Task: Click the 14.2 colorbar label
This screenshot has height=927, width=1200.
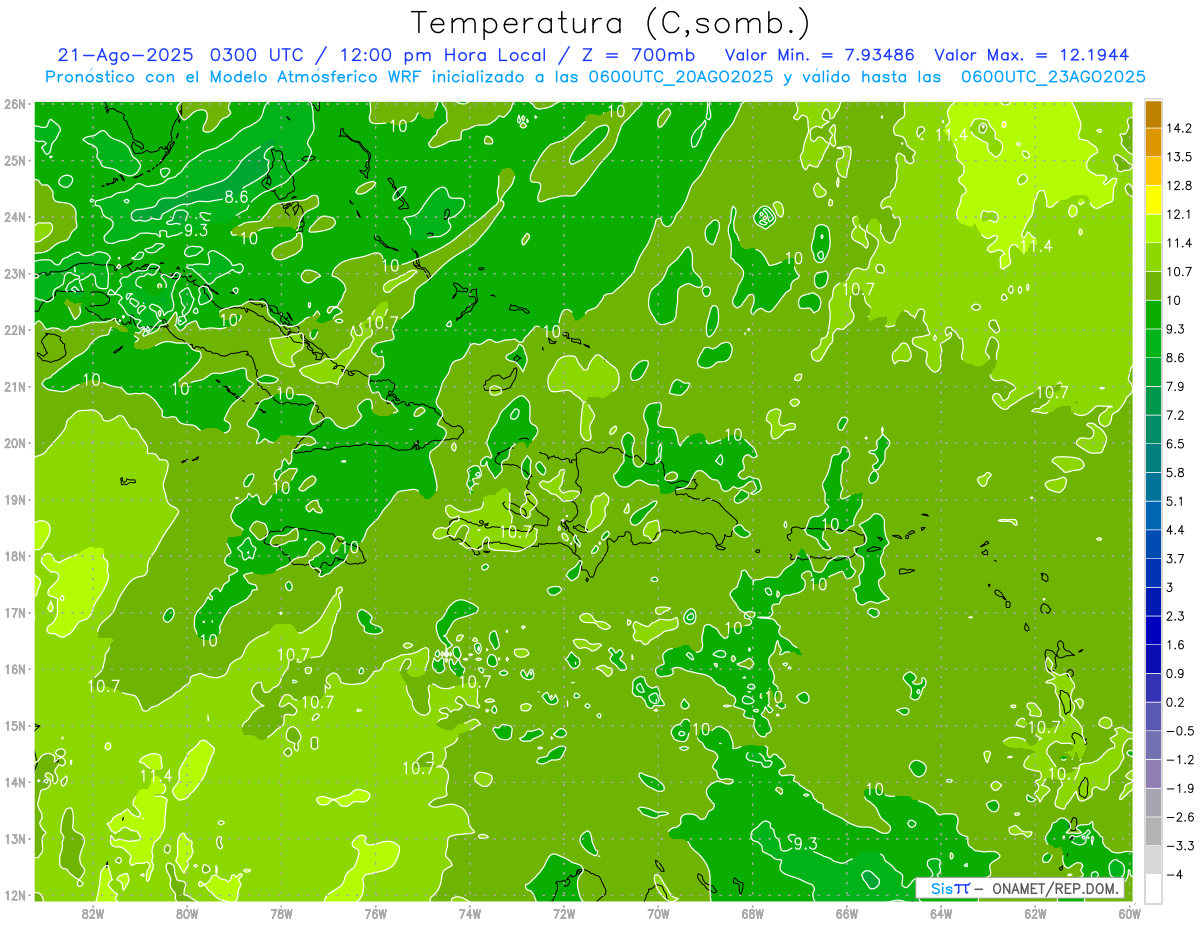Action: pyautogui.click(x=1178, y=128)
